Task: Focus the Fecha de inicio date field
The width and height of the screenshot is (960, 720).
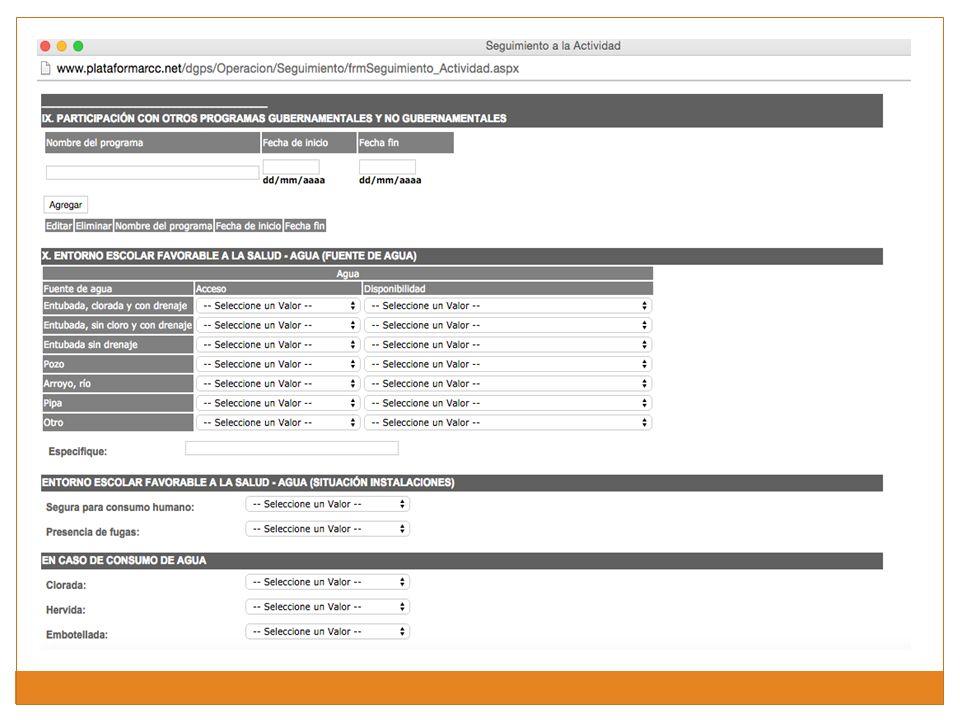Action: [291, 167]
